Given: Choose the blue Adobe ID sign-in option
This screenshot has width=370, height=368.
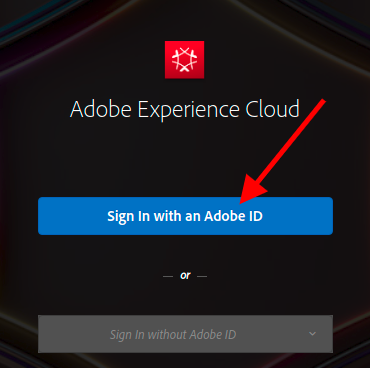Looking at the screenshot, I should coord(185,216).
